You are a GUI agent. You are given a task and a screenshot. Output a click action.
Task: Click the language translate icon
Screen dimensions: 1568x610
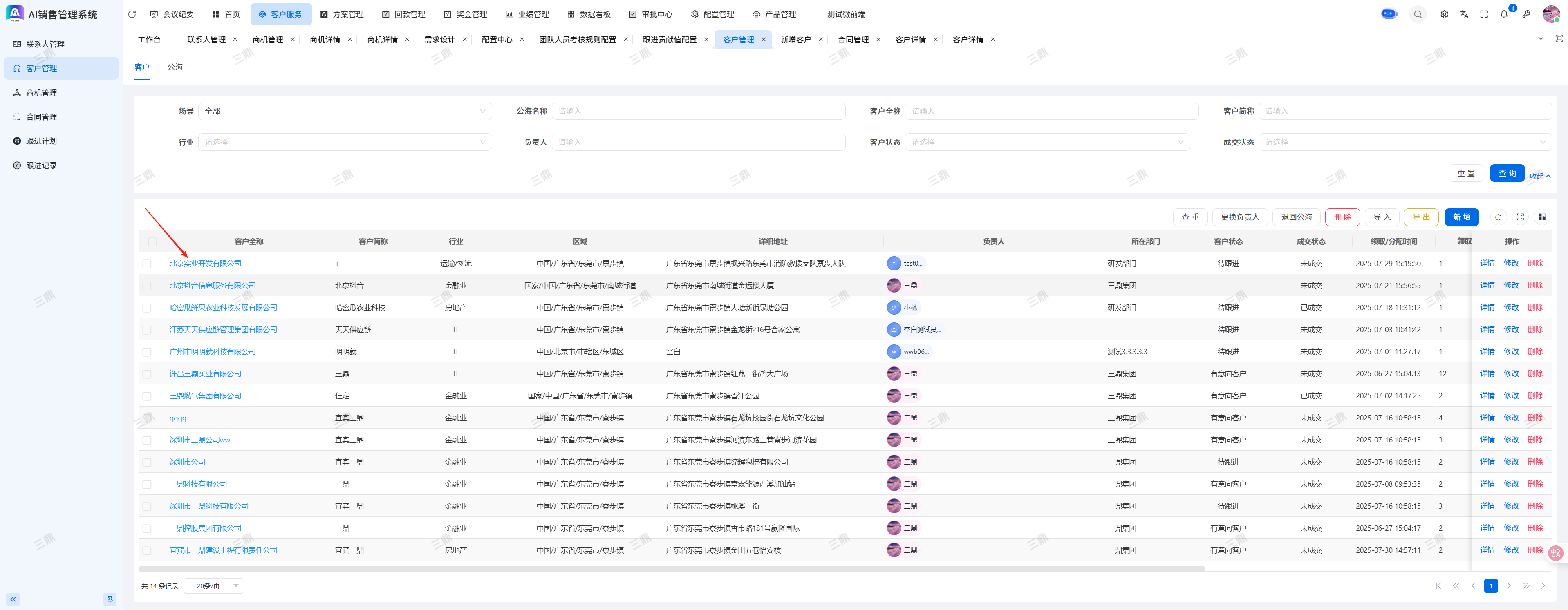[1464, 14]
